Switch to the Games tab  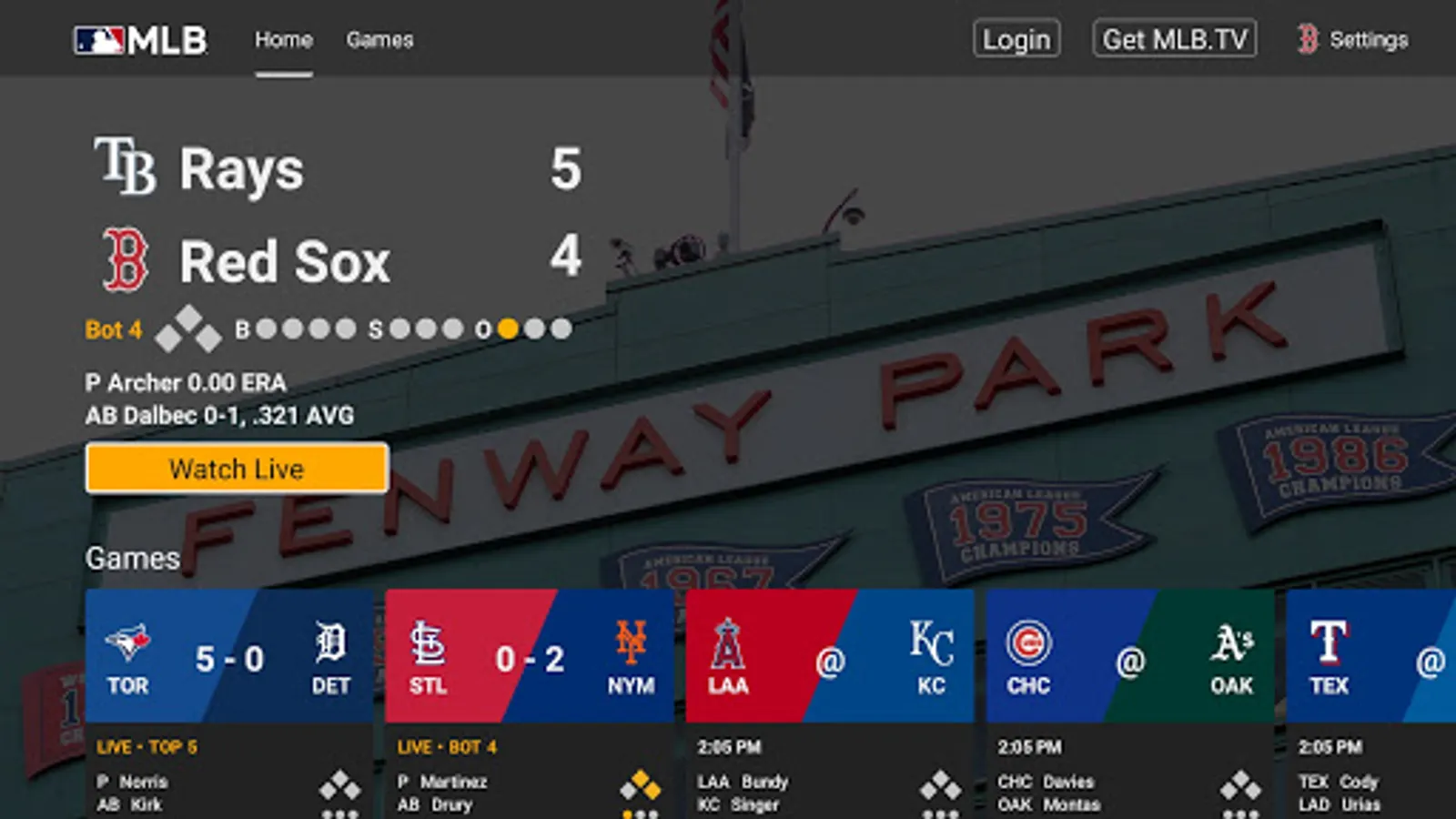point(379,40)
